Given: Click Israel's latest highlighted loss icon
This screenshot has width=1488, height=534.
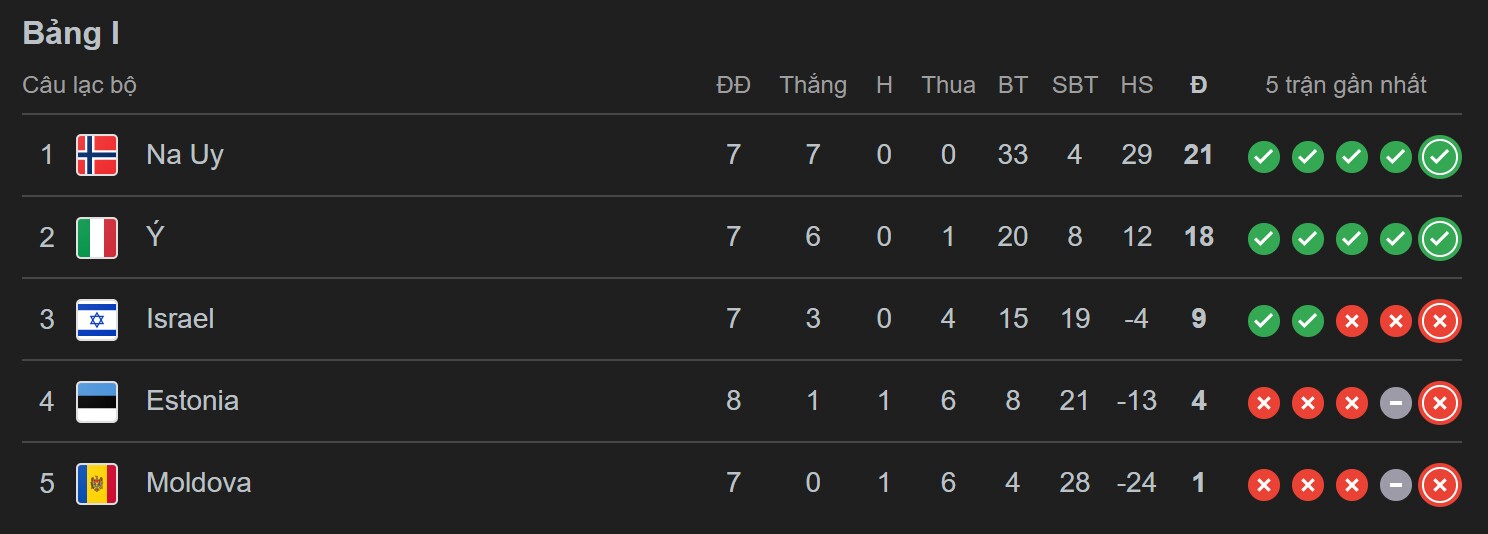Looking at the screenshot, I should point(1439,321).
